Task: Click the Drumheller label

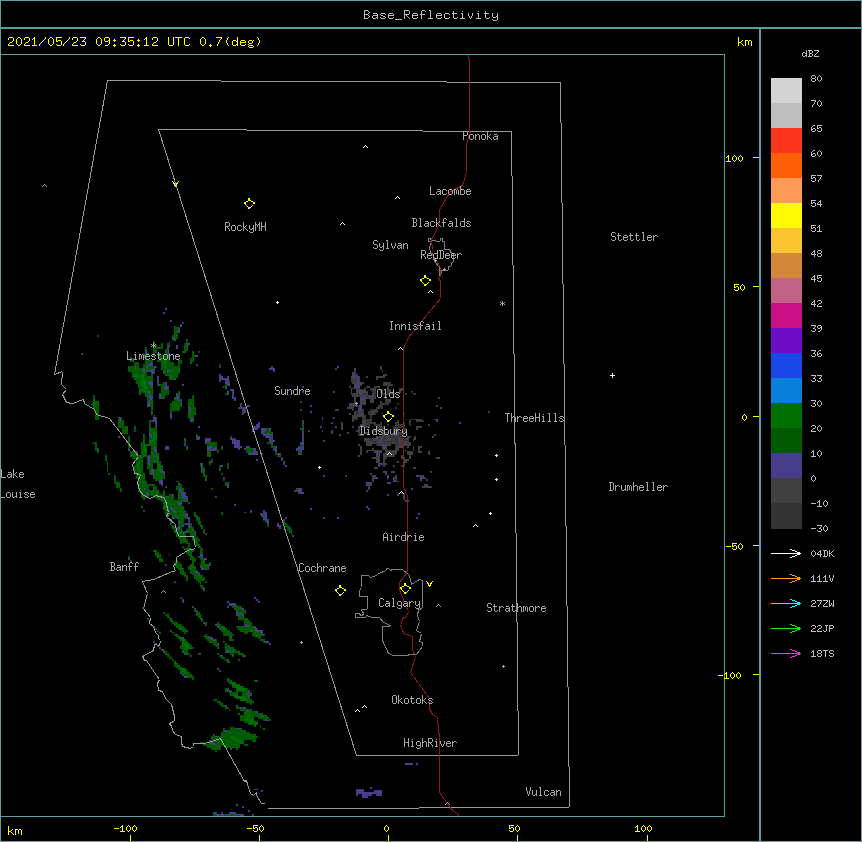Action: coord(638,487)
